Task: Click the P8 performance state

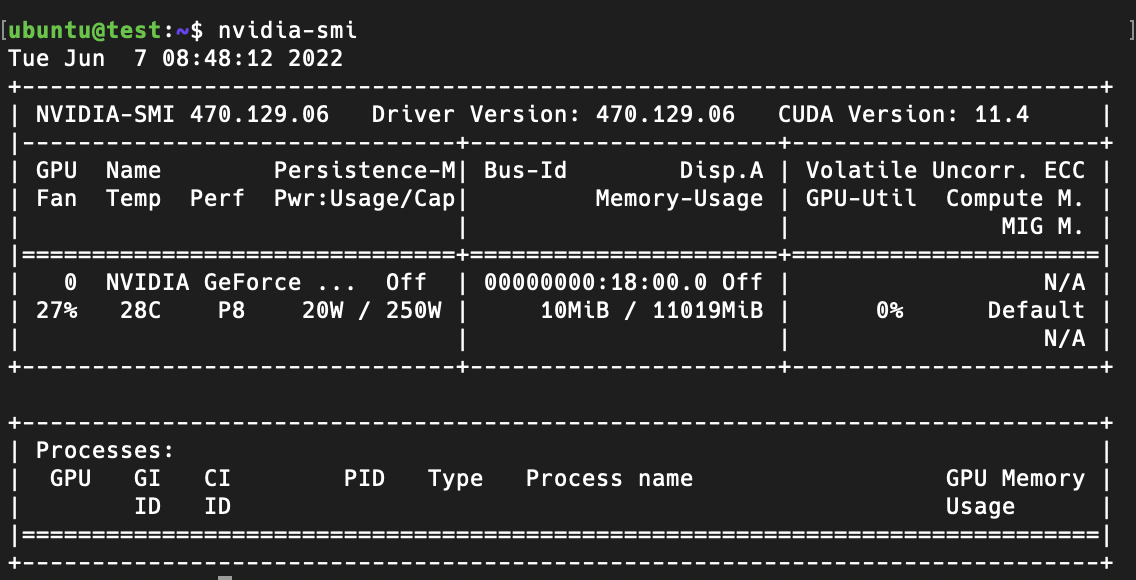Action: (x=232, y=311)
